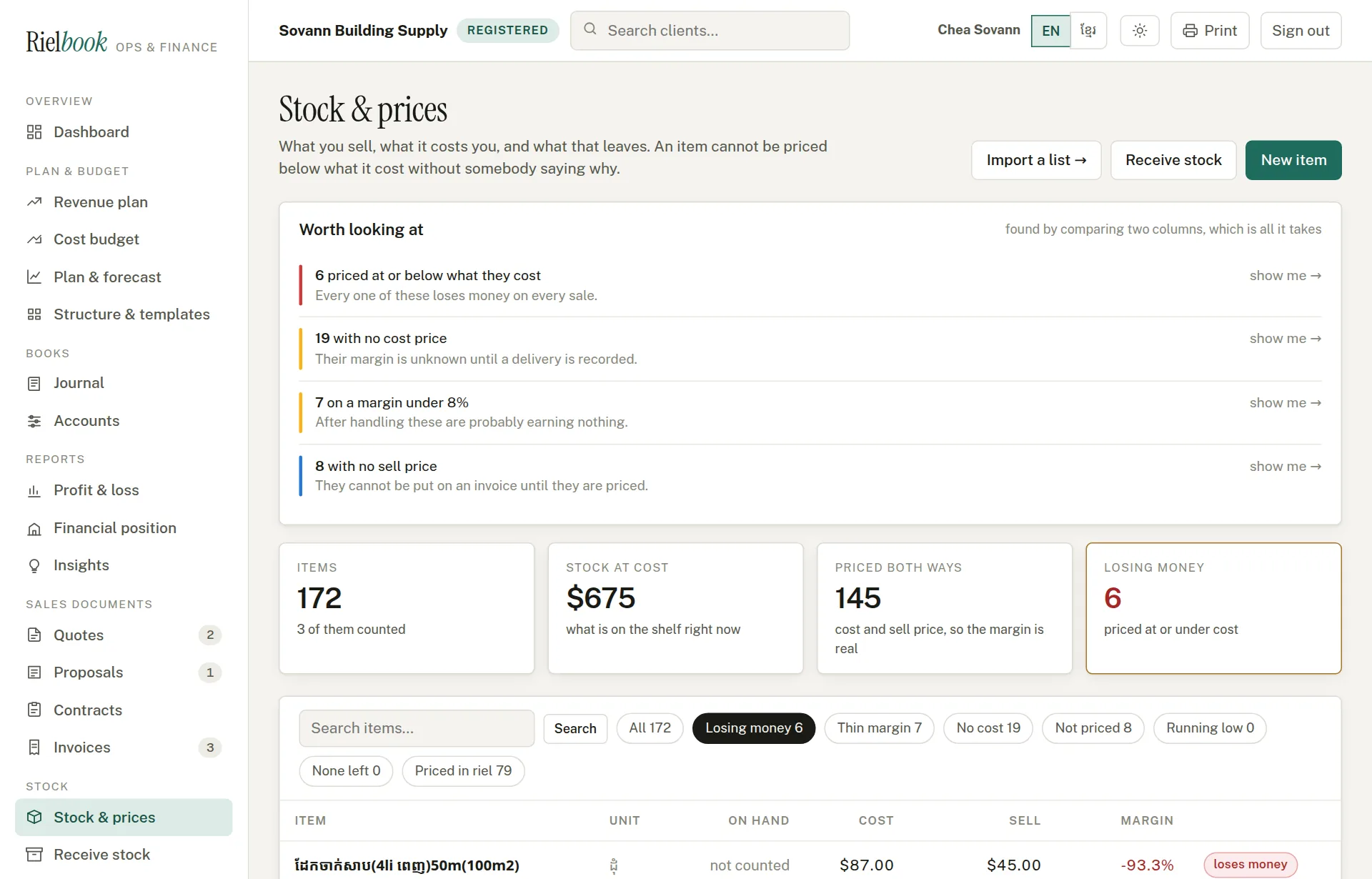Image resolution: width=1372 pixels, height=879 pixels.
Task: Click the Insights lightbulb icon
Action: [x=34, y=566]
